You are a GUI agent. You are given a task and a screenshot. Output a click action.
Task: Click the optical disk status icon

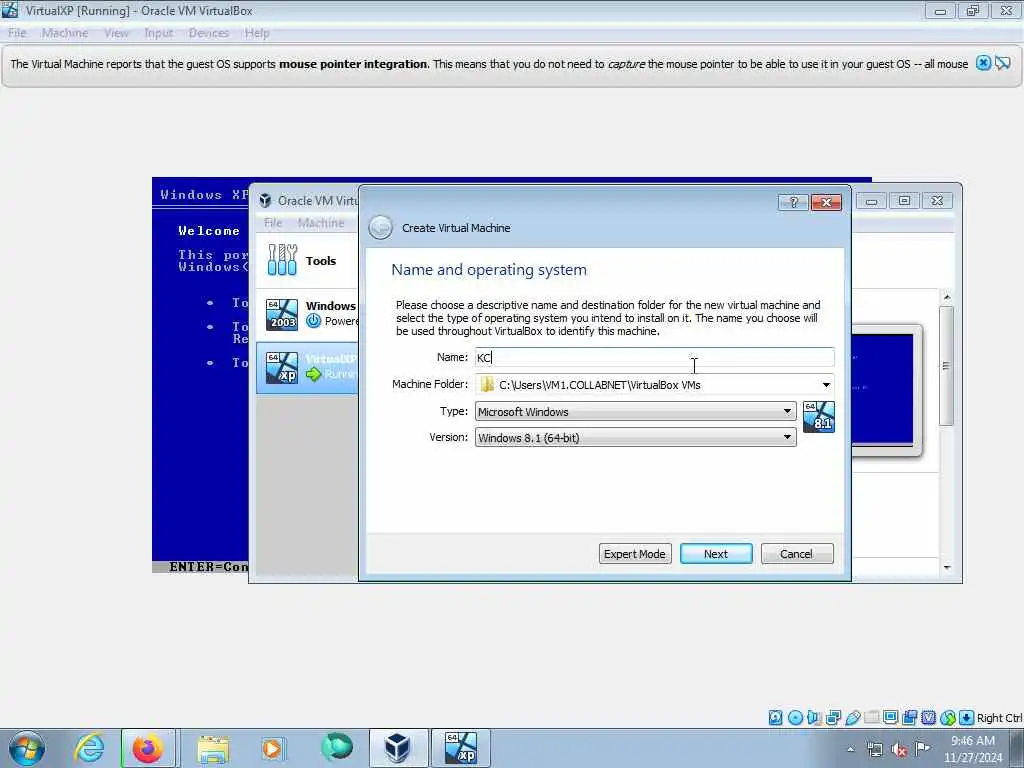click(795, 718)
